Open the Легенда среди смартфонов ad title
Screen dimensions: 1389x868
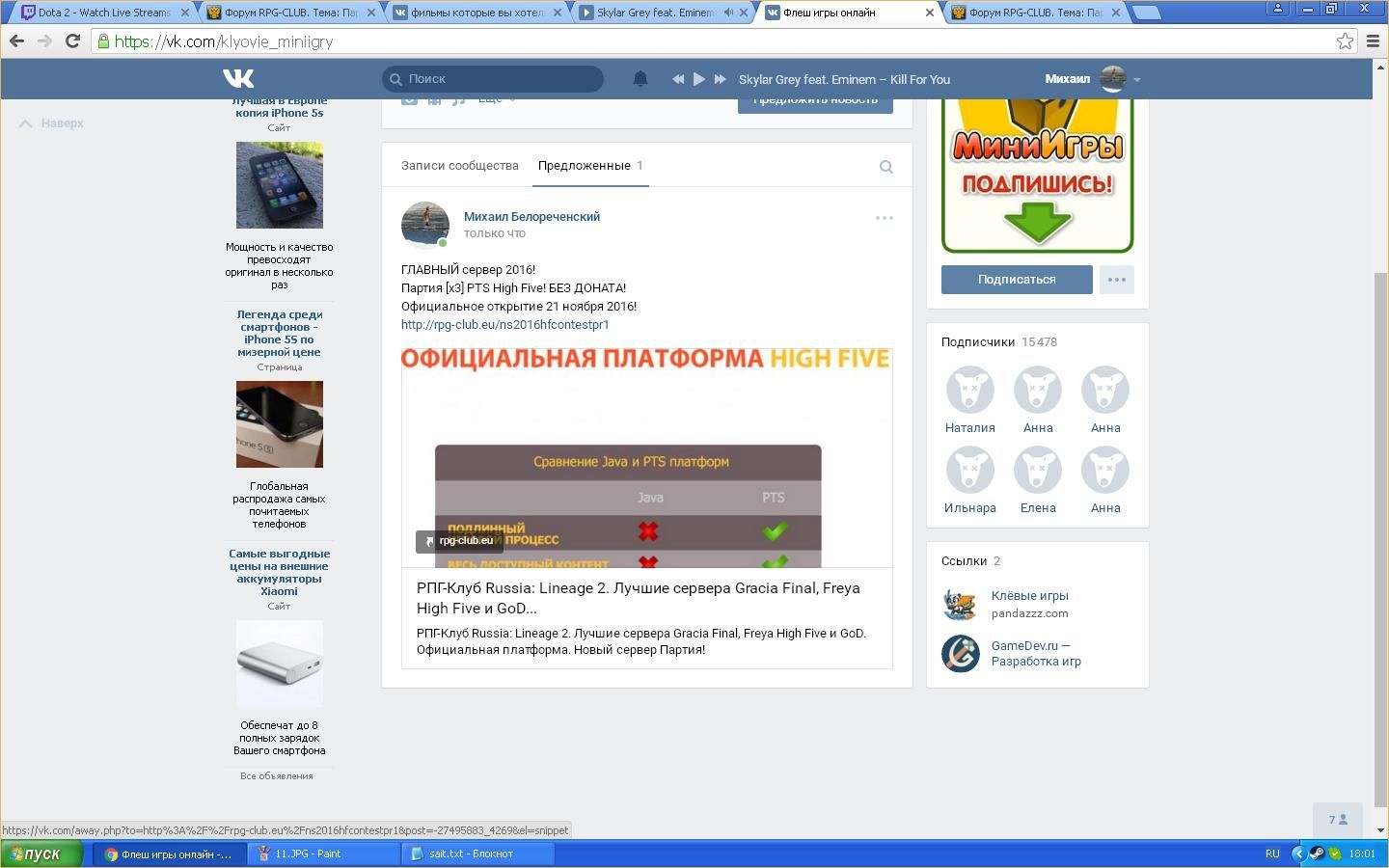(280, 333)
